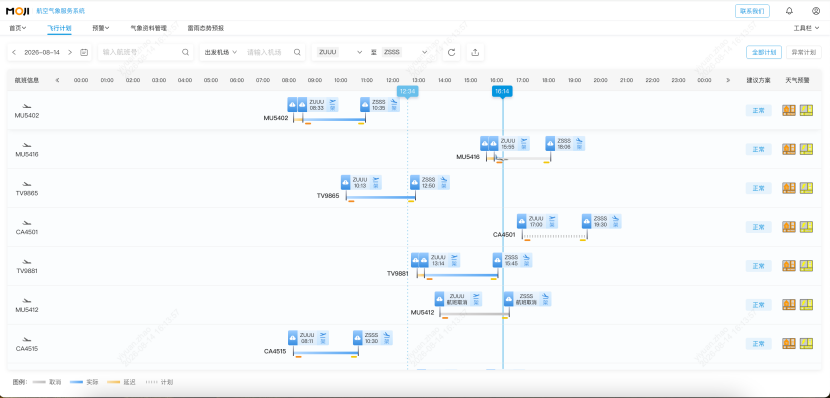The image size is (830, 398).
Task: Click the flight number search magnifier
Action: 185,52
